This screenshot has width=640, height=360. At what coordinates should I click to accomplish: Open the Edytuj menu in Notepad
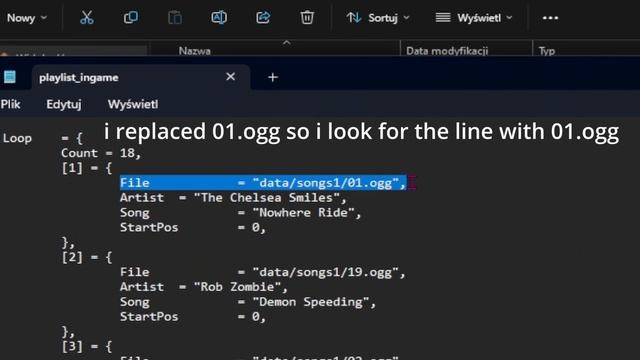tap(64, 104)
